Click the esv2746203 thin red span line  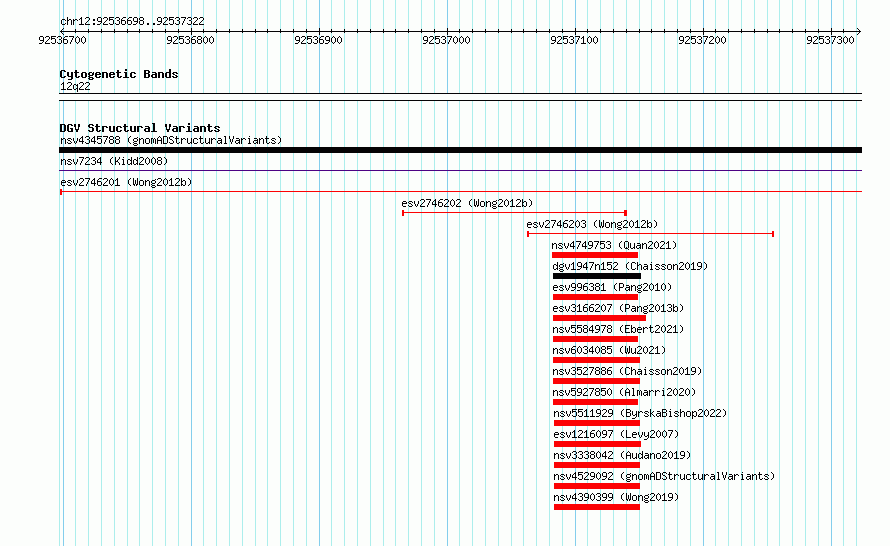pyautogui.click(x=650, y=234)
